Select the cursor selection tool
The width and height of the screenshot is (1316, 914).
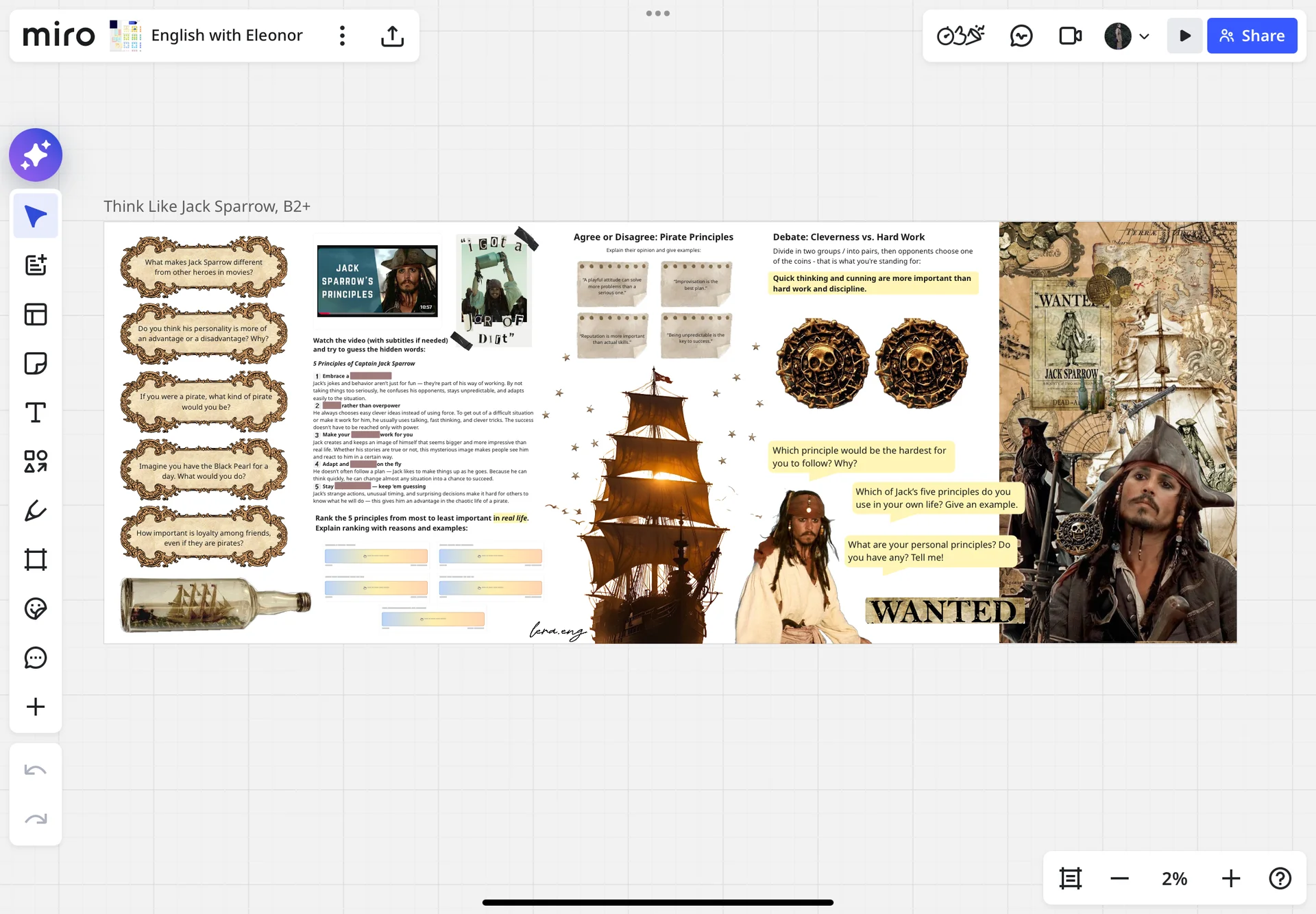click(x=36, y=217)
